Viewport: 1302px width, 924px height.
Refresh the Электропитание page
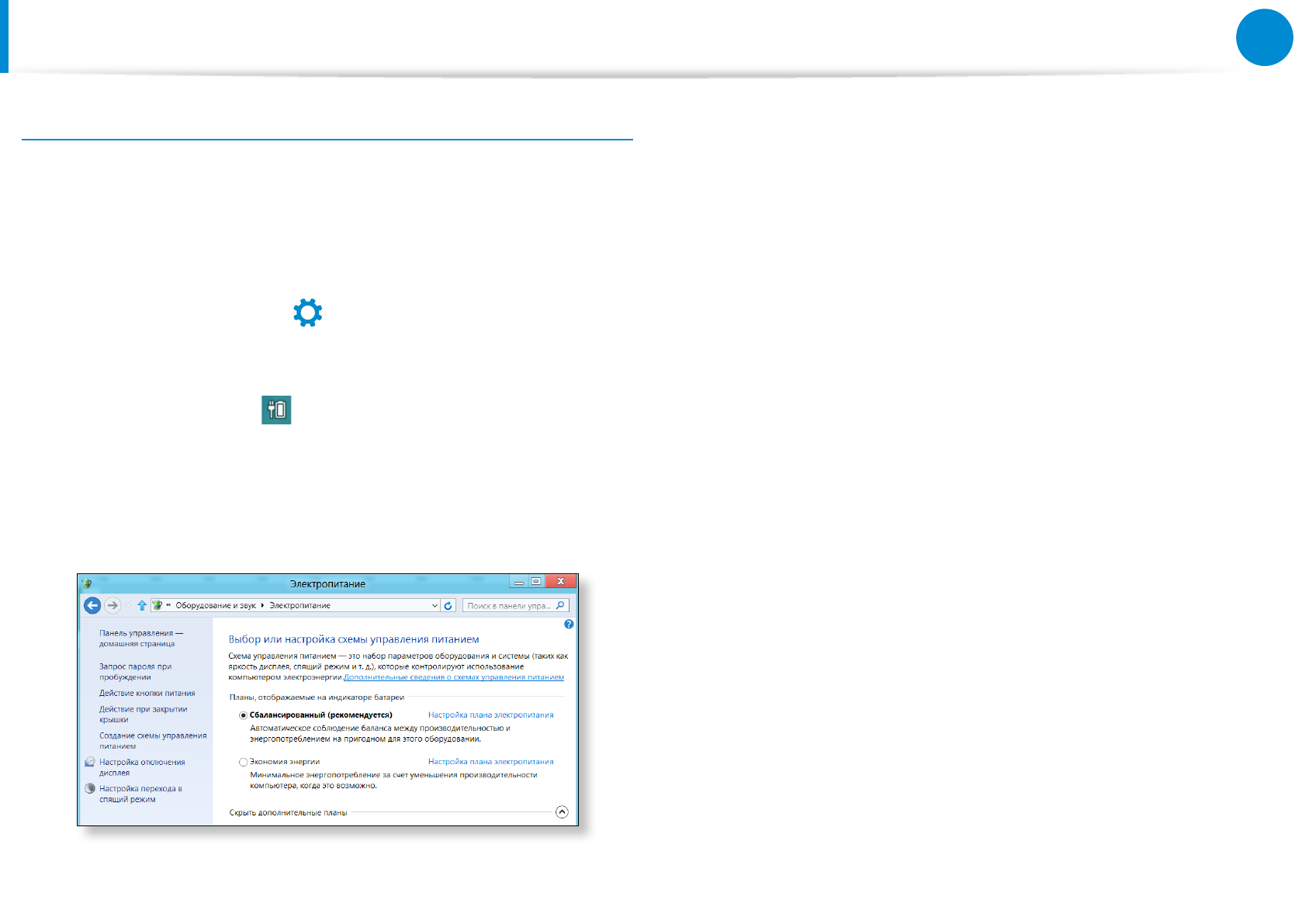pos(448,605)
